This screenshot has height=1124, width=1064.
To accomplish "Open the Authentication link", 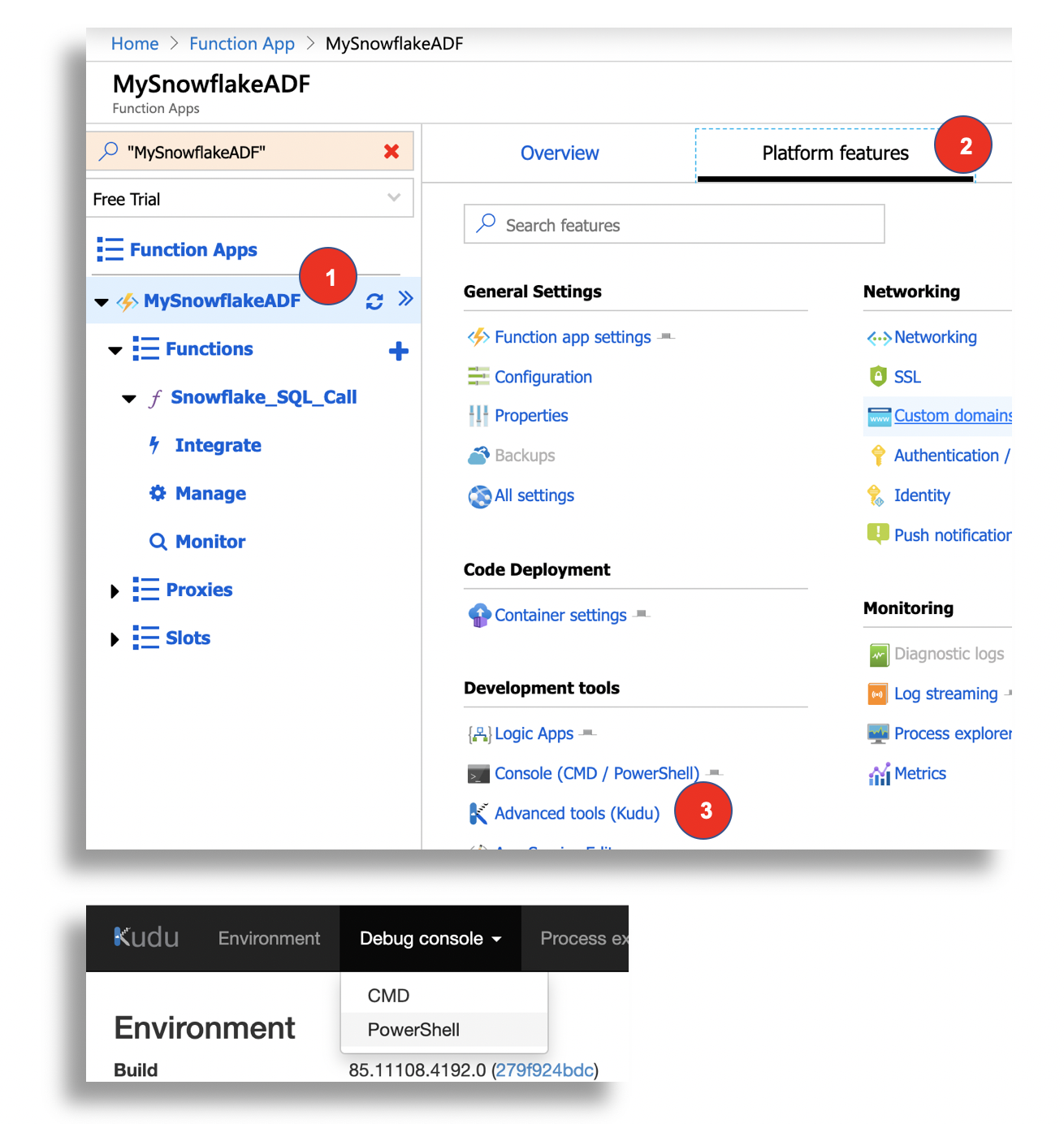I will tap(952, 456).
